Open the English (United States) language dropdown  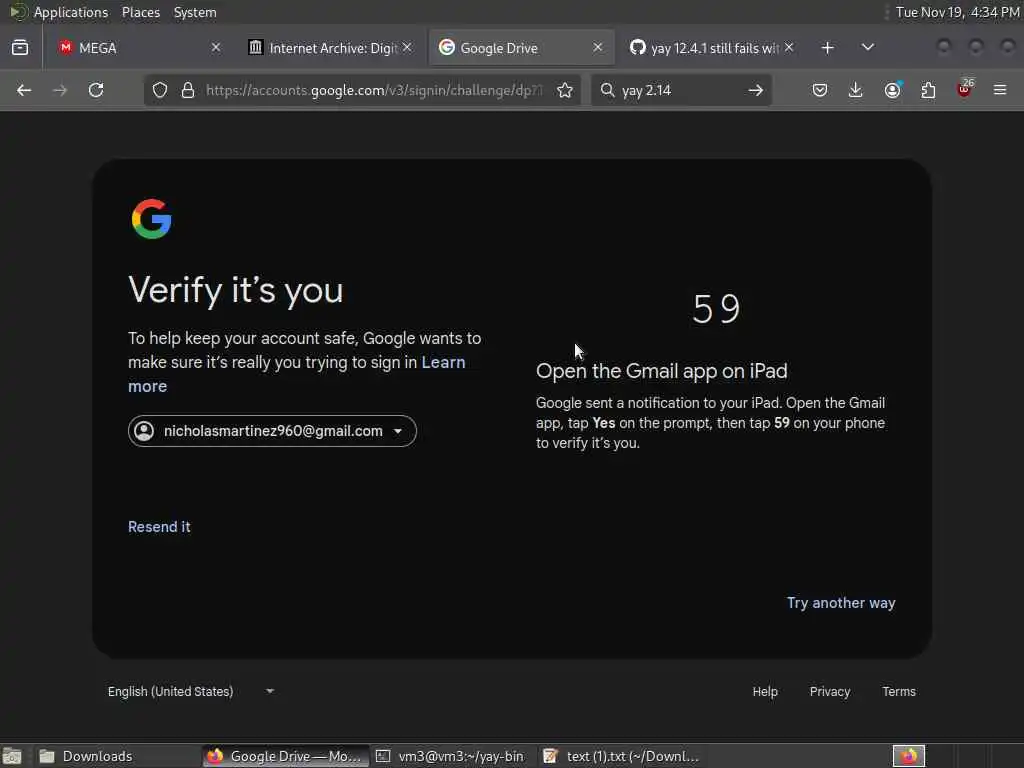point(191,691)
